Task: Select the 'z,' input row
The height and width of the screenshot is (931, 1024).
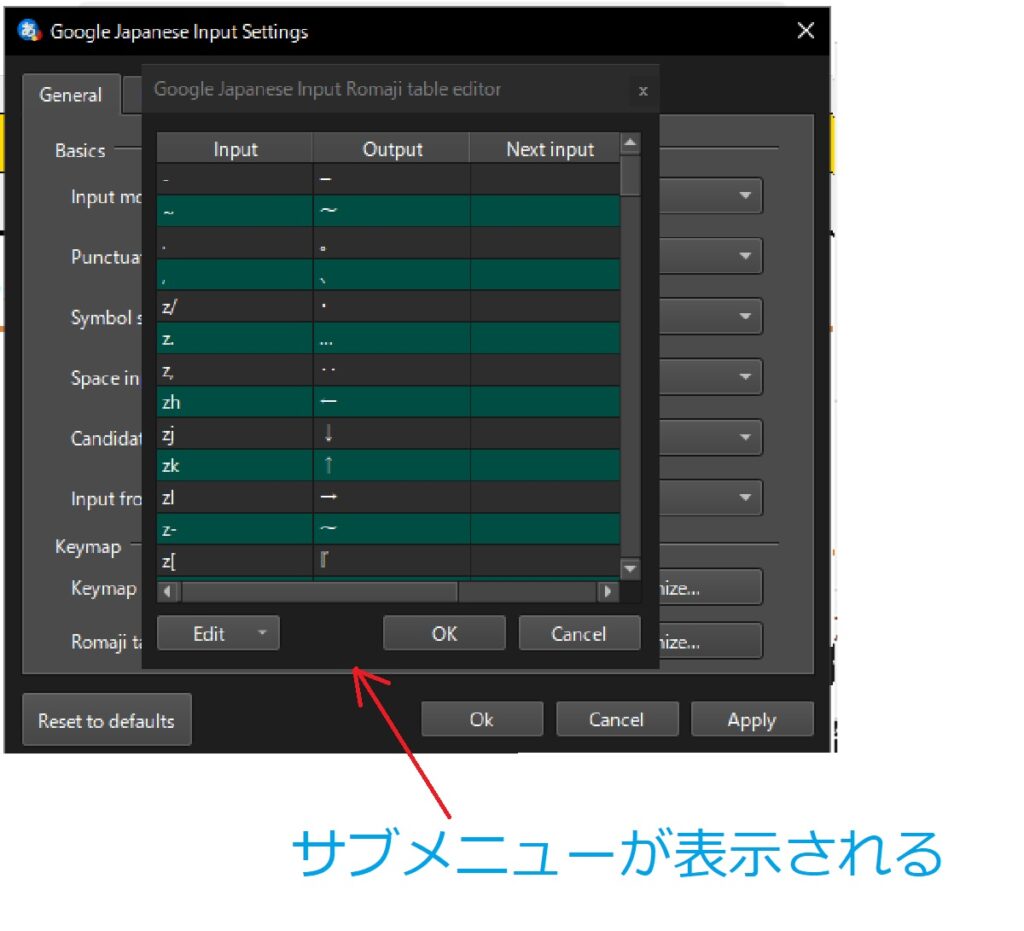Action: point(389,370)
